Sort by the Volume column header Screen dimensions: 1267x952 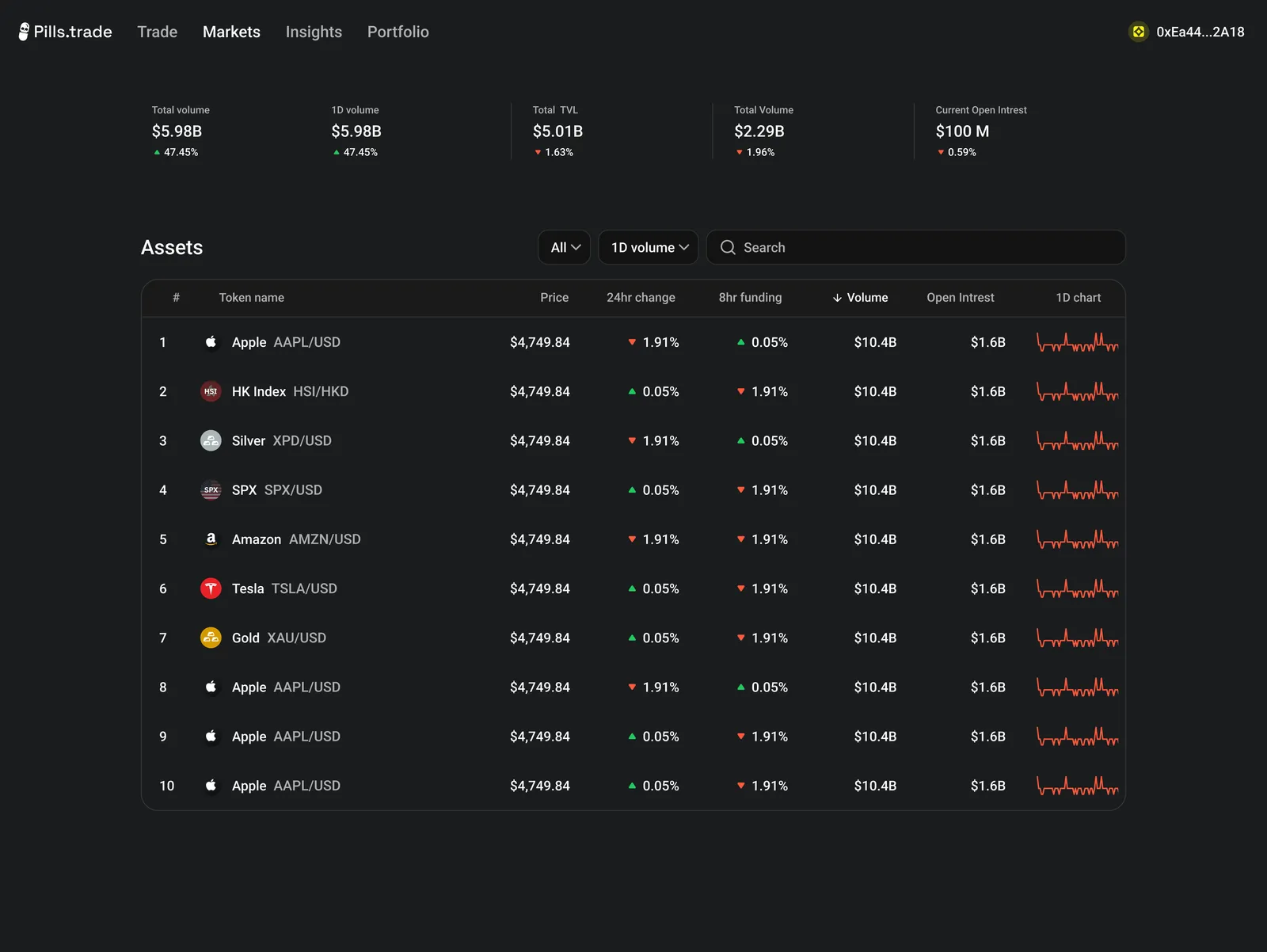point(860,298)
